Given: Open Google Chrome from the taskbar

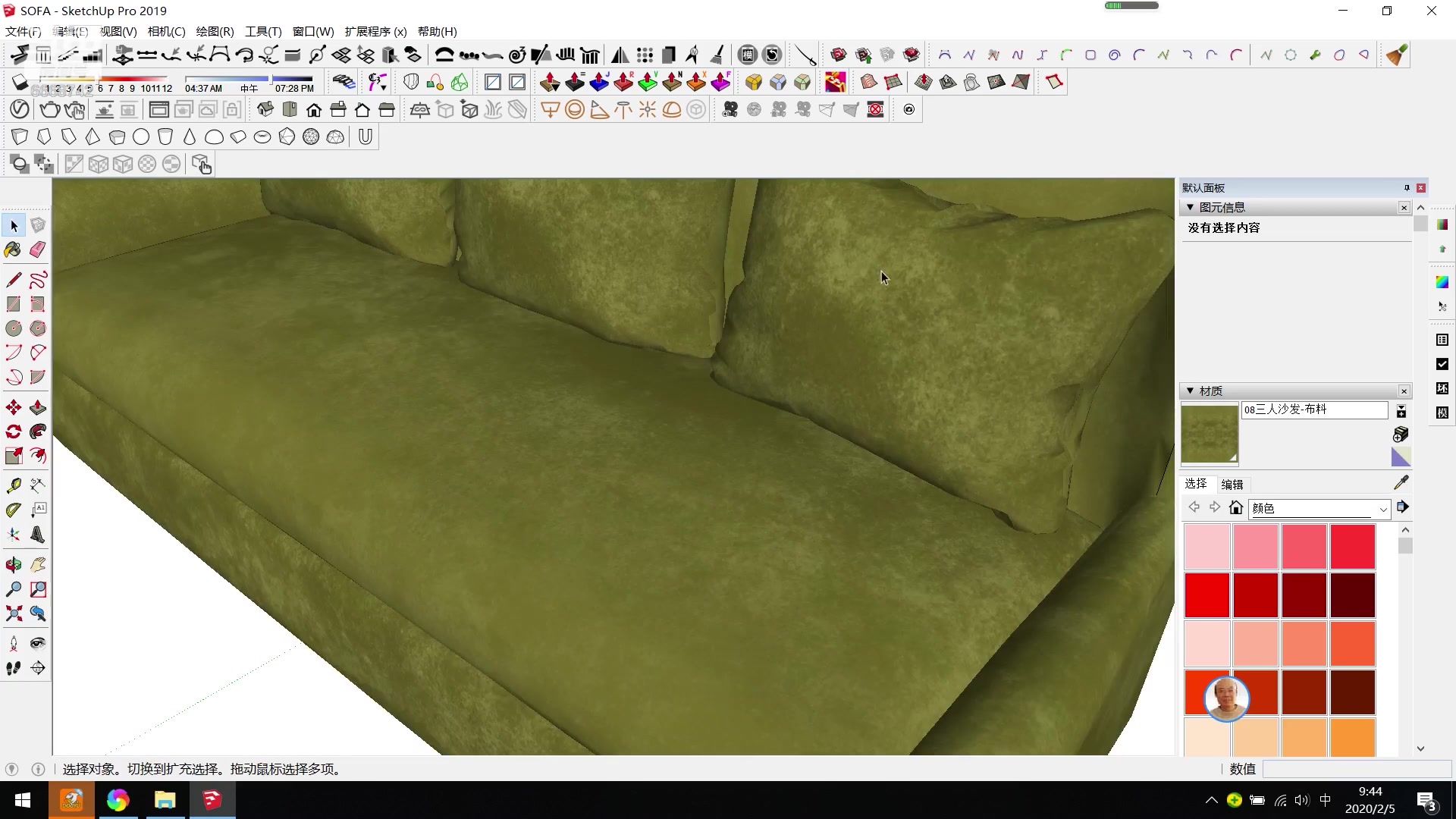Looking at the screenshot, I should [118, 800].
